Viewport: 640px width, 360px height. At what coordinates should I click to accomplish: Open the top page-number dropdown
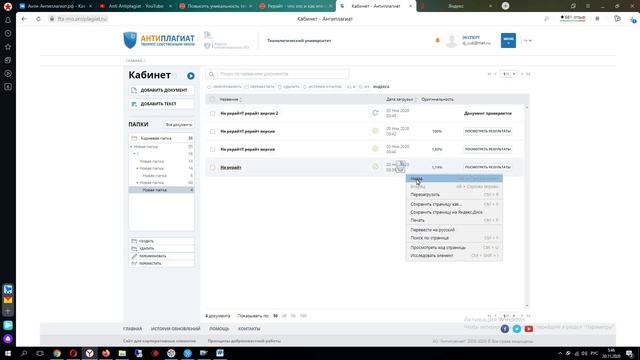point(509,74)
